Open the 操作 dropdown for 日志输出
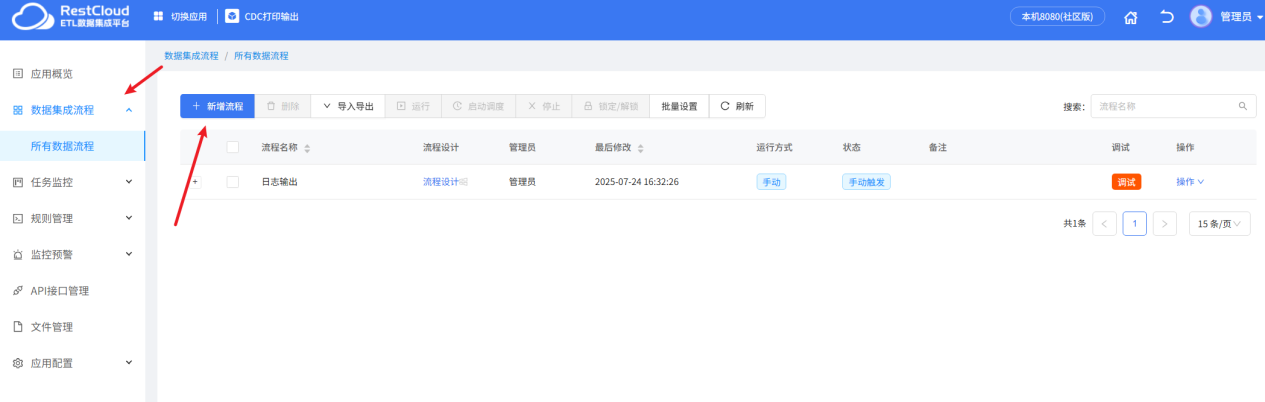This screenshot has height=402, width=1265. [1191, 182]
